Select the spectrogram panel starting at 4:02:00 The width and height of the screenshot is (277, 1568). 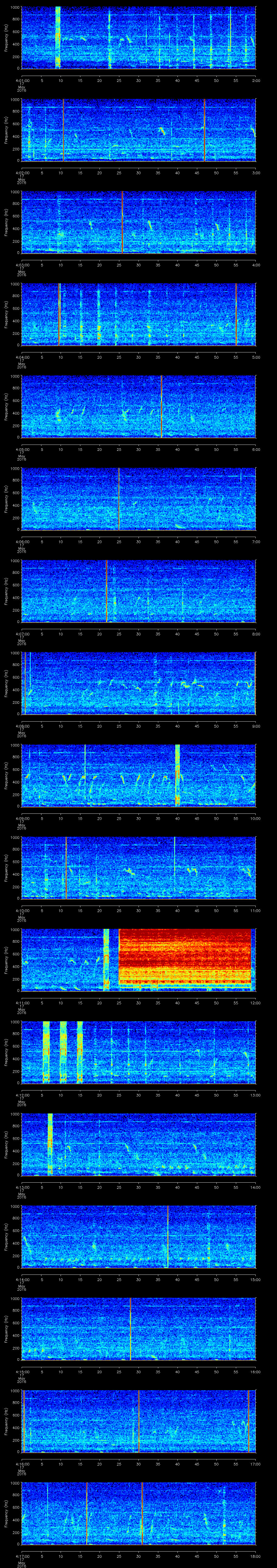point(139,130)
